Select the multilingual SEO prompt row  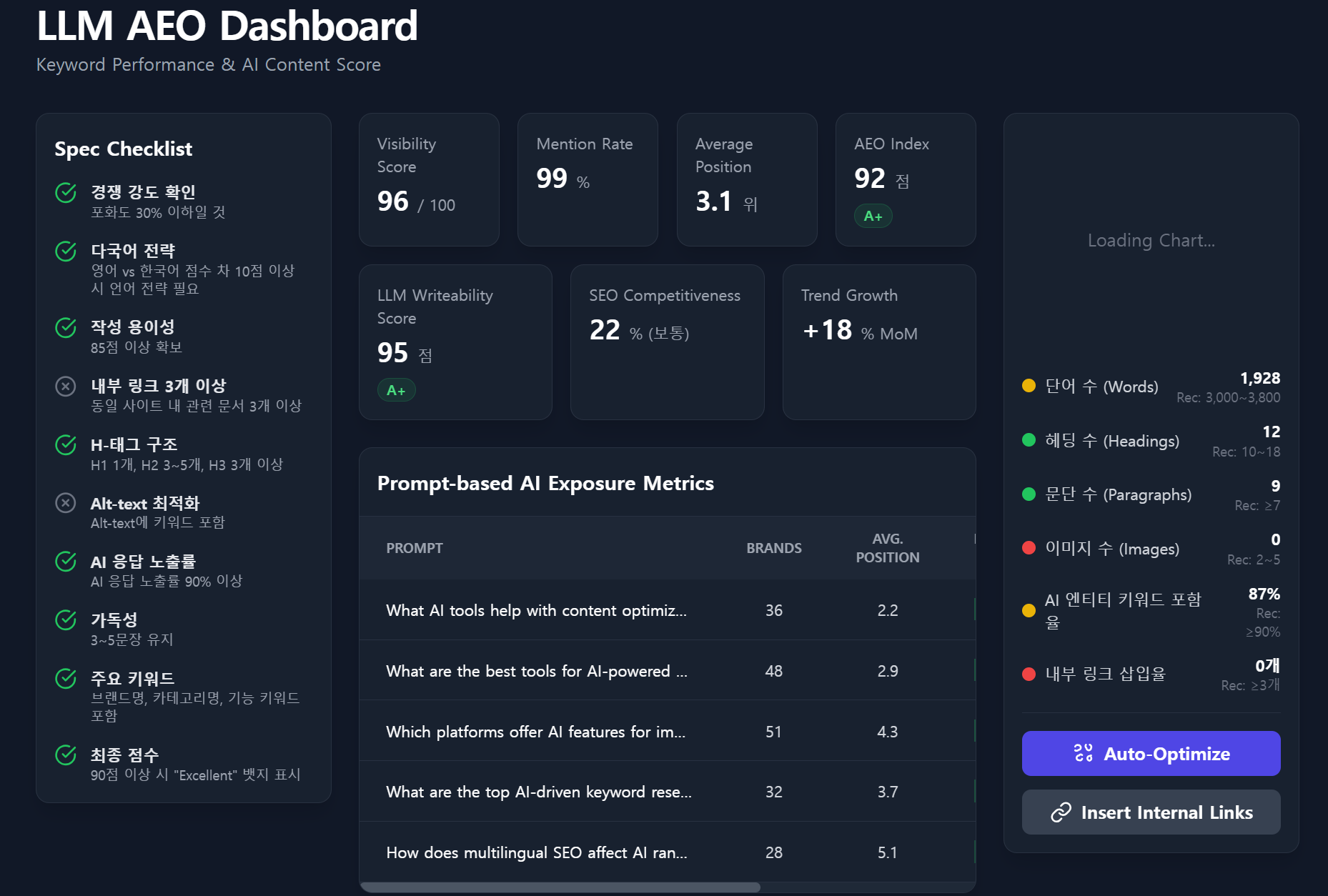click(x=667, y=852)
